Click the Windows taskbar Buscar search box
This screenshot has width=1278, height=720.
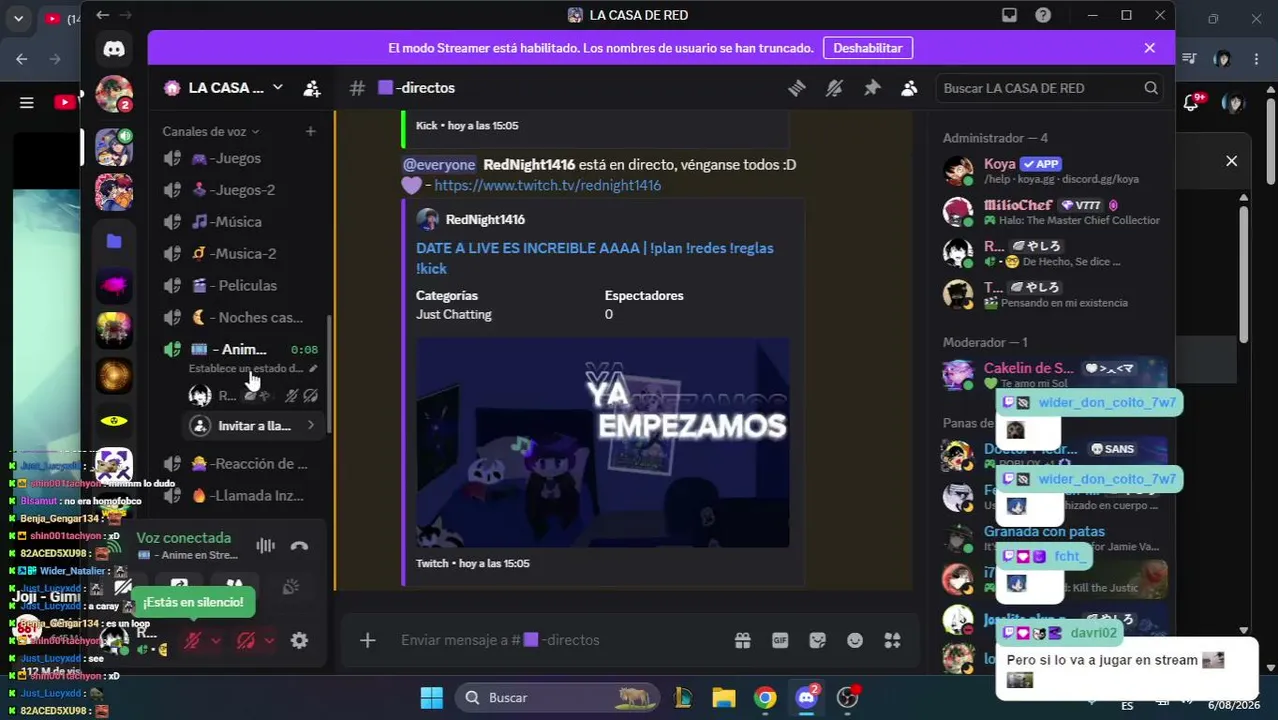tap(558, 698)
